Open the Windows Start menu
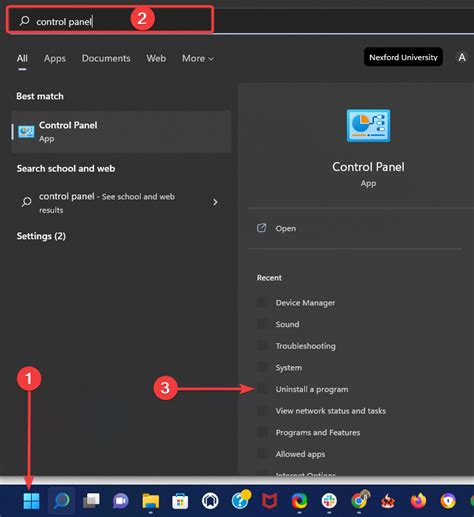This screenshot has width=474, height=517. click(32, 501)
